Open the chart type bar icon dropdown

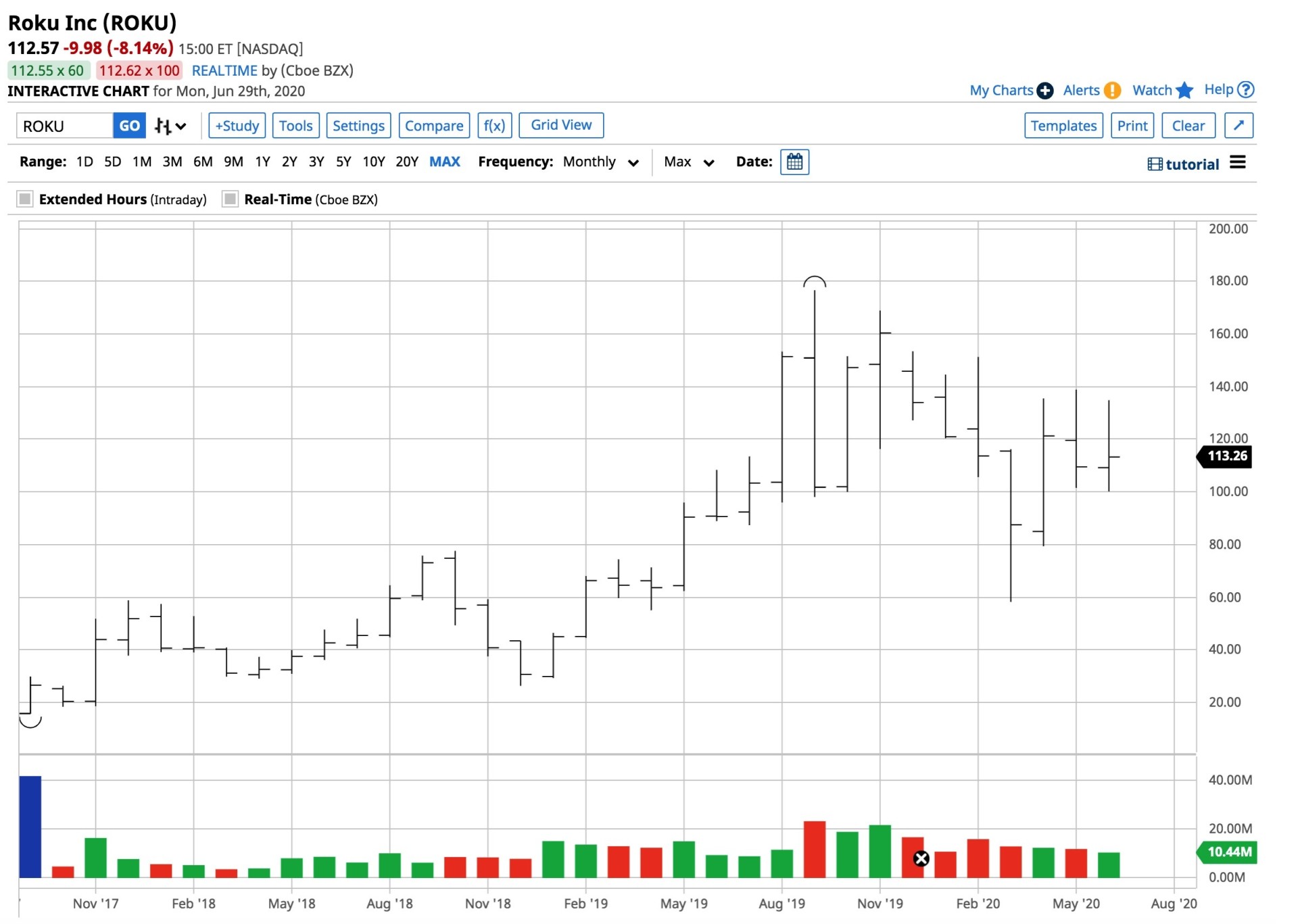coord(170,126)
